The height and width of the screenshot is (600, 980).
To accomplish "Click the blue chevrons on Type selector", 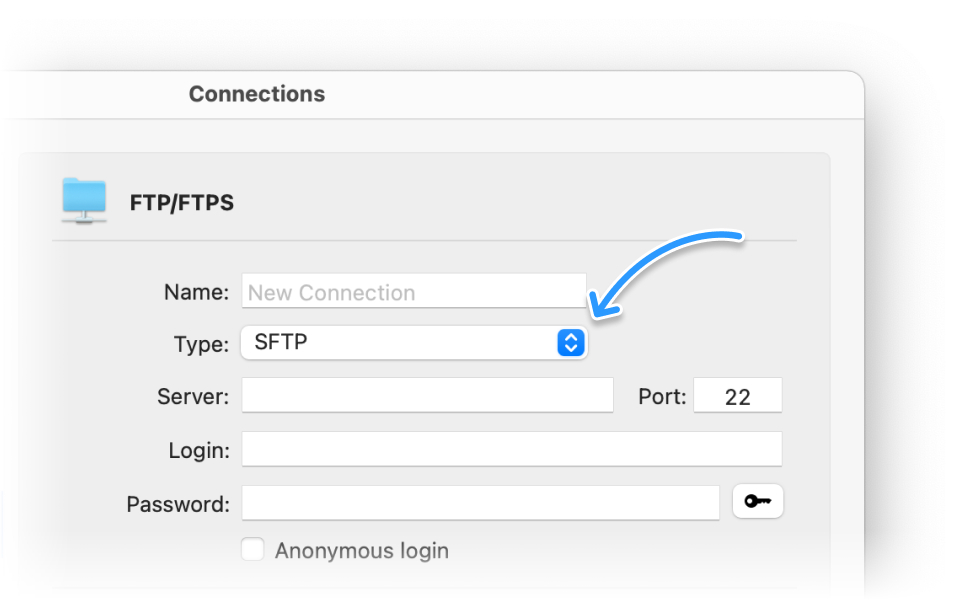I will pyautogui.click(x=570, y=343).
